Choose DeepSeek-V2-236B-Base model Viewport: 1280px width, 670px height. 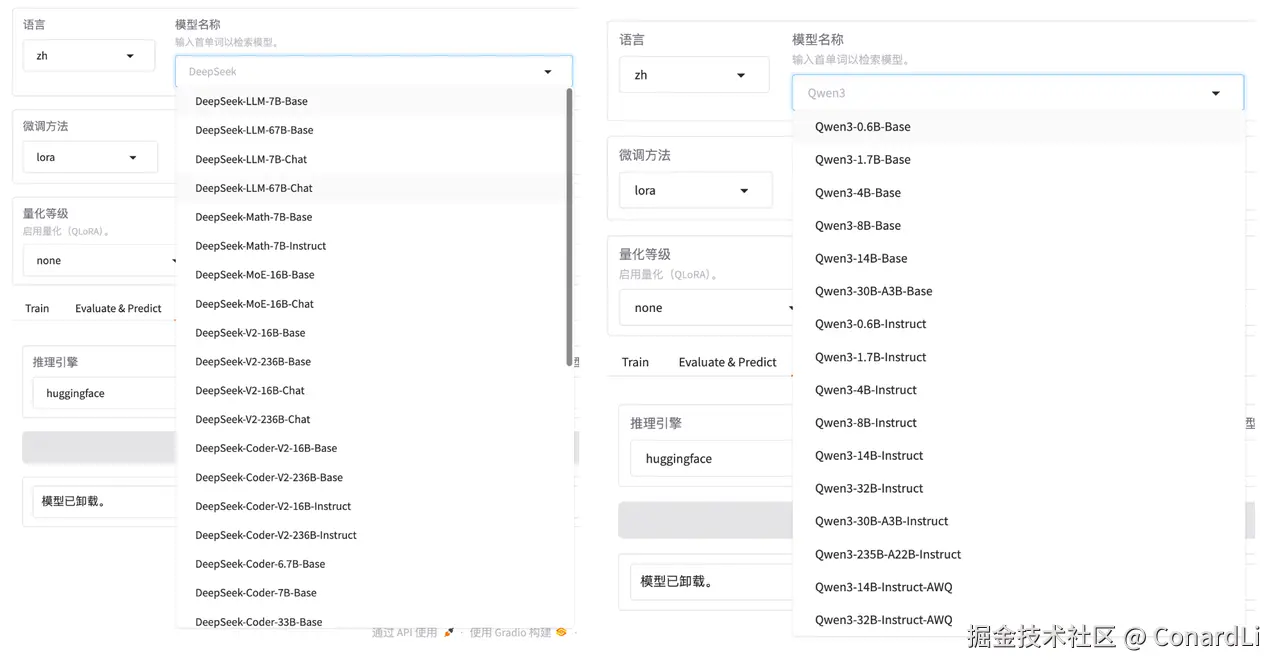(371, 362)
